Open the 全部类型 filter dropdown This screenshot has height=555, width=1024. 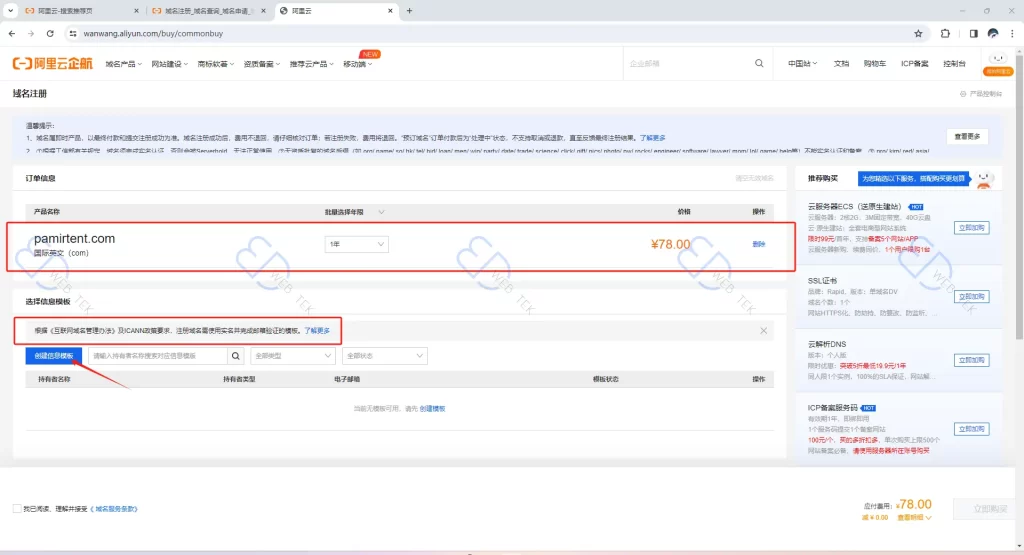pos(292,356)
